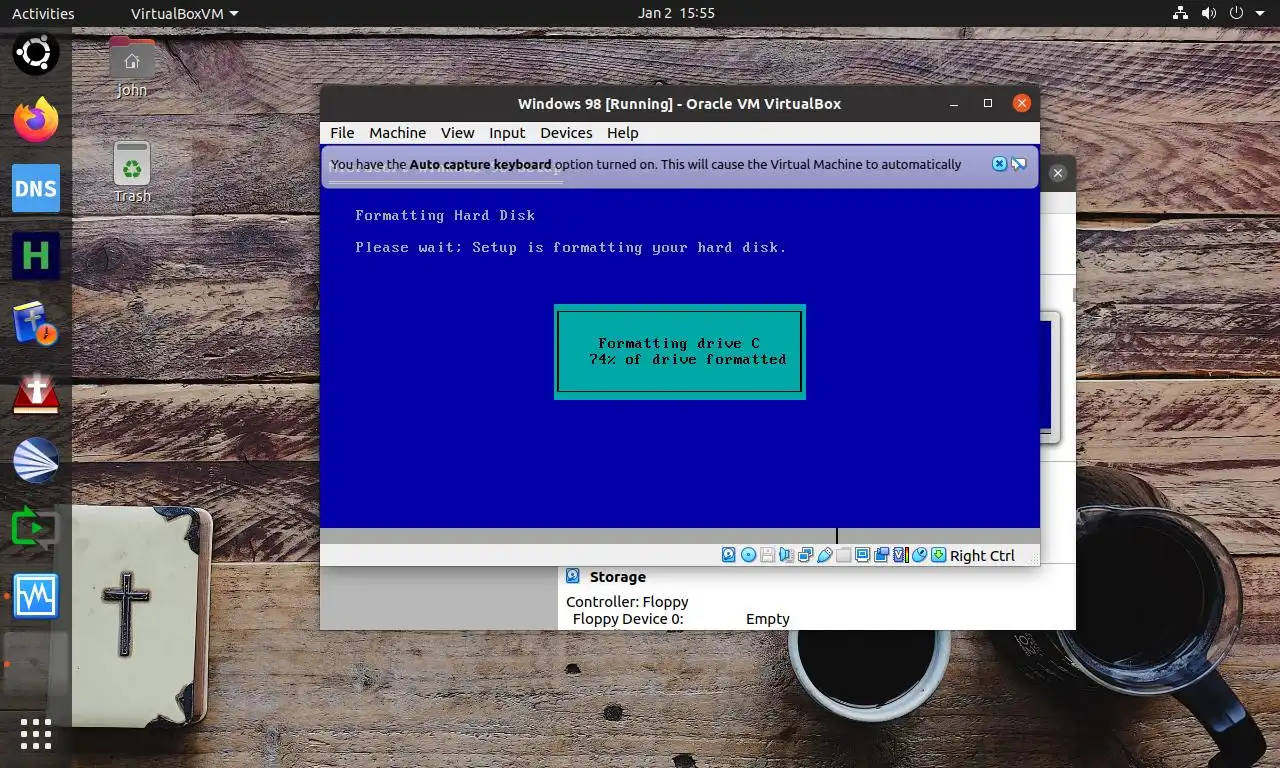Screen dimensions: 1280x768
Task: Open the blue striped globe dock icon
Action: point(36,461)
